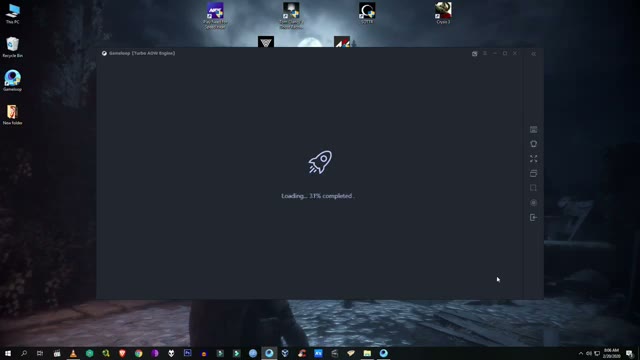Open the green hexagon app on taskbar
The image size is (640, 360).
click(x=89, y=353)
